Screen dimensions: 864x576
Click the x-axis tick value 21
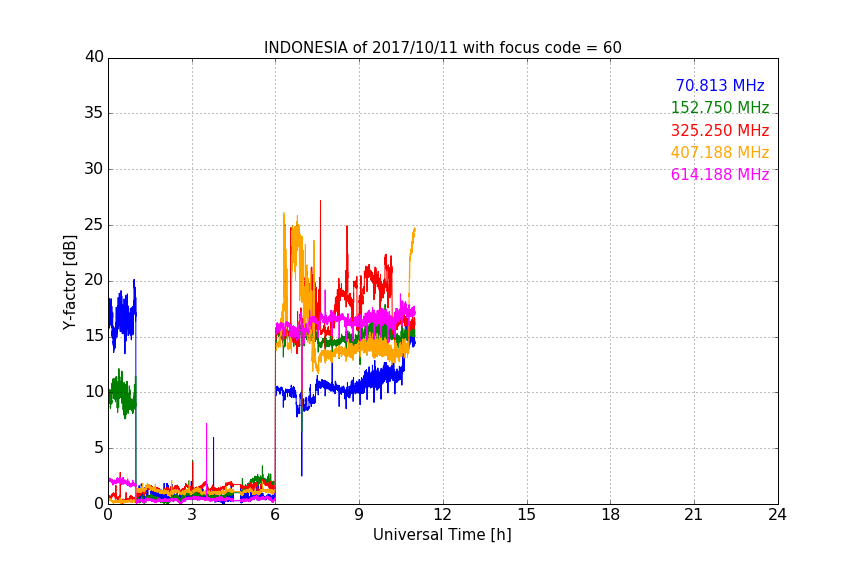[694, 515]
